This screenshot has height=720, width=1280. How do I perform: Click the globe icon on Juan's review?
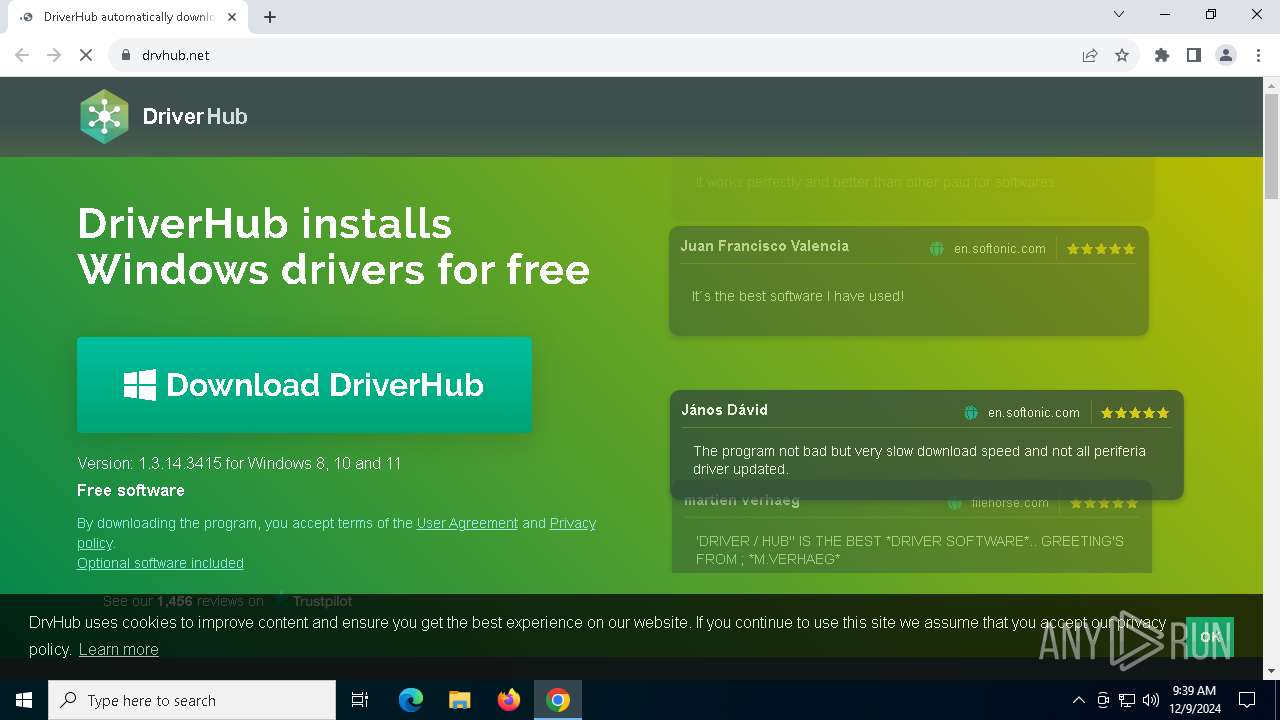coord(937,249)
